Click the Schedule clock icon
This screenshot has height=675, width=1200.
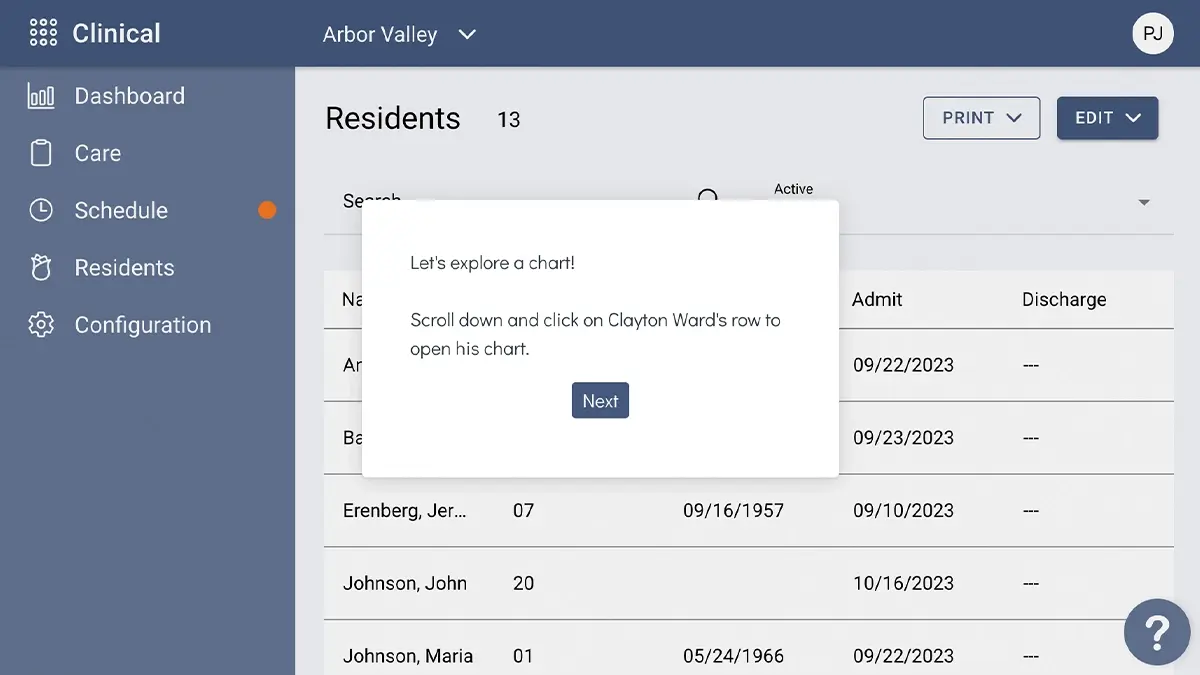tap(41, 210)
